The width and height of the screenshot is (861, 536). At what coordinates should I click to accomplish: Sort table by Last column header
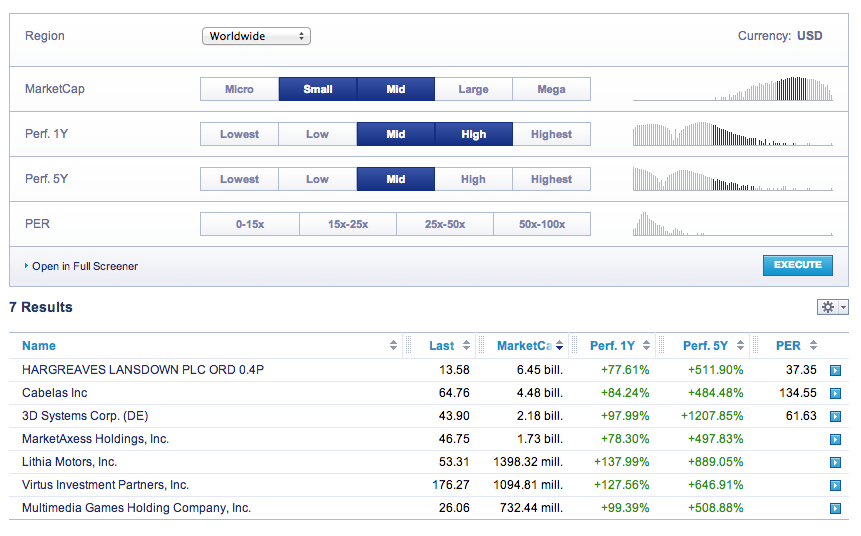tap(441, 346)
